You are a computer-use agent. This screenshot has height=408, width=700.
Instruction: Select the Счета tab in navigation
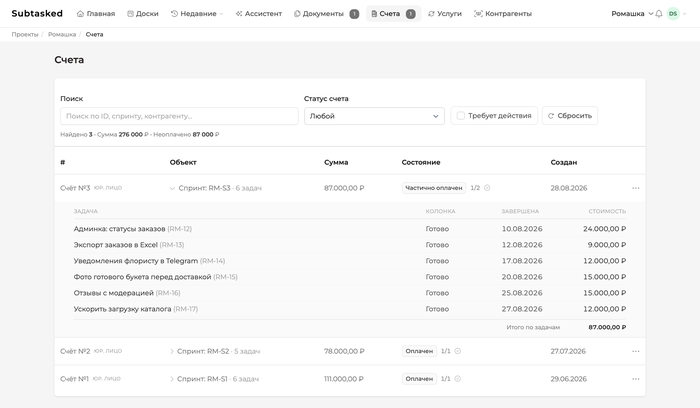pyautogui.click(x=393, y=14)
